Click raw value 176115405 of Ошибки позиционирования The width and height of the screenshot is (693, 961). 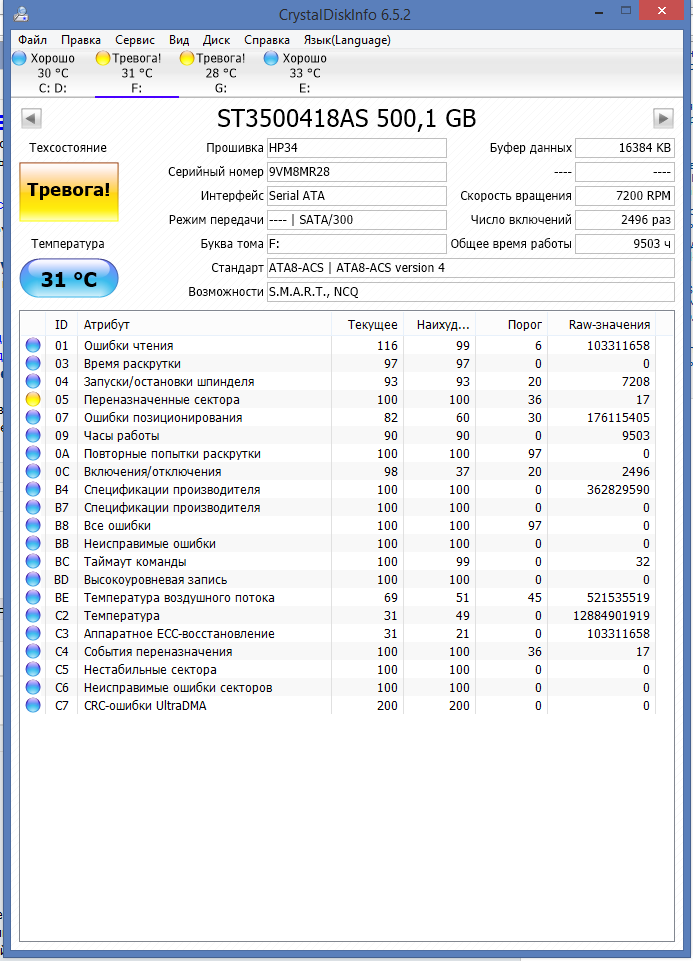618,417
